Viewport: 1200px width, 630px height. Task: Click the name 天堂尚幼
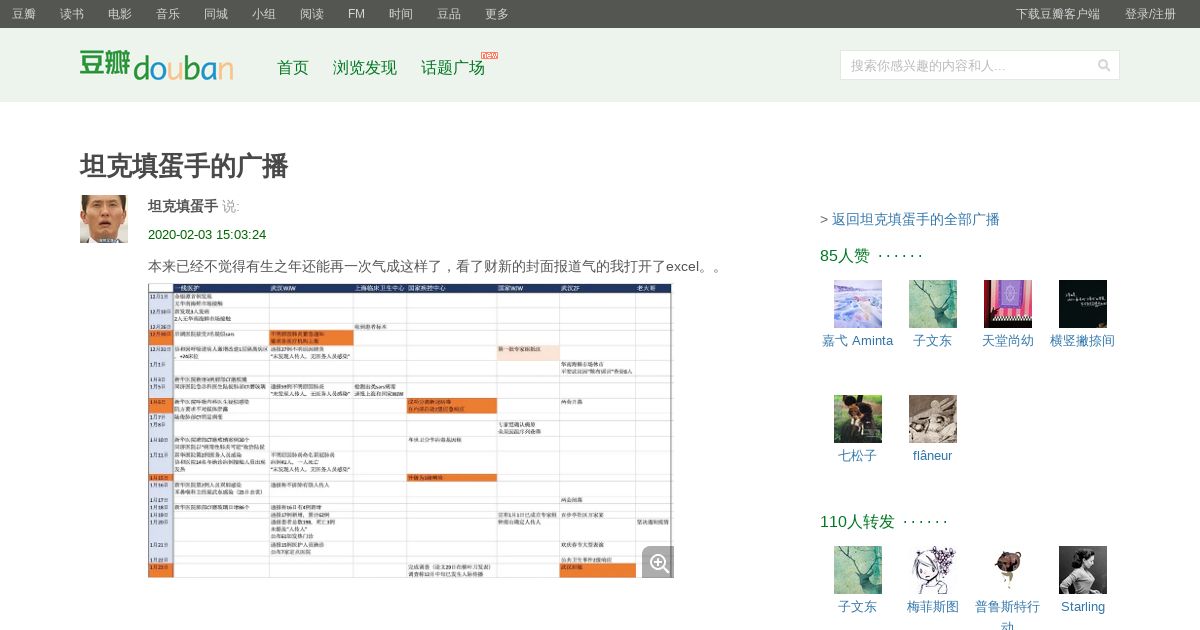[x=1008, y=341]
